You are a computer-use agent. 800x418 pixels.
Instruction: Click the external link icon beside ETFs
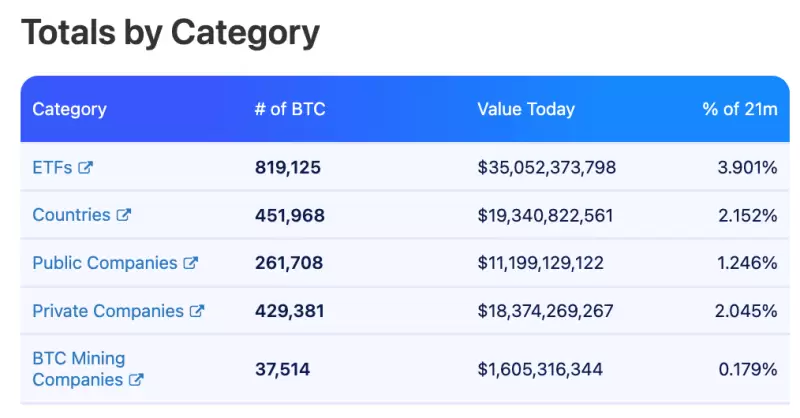(x=86, y=167)
